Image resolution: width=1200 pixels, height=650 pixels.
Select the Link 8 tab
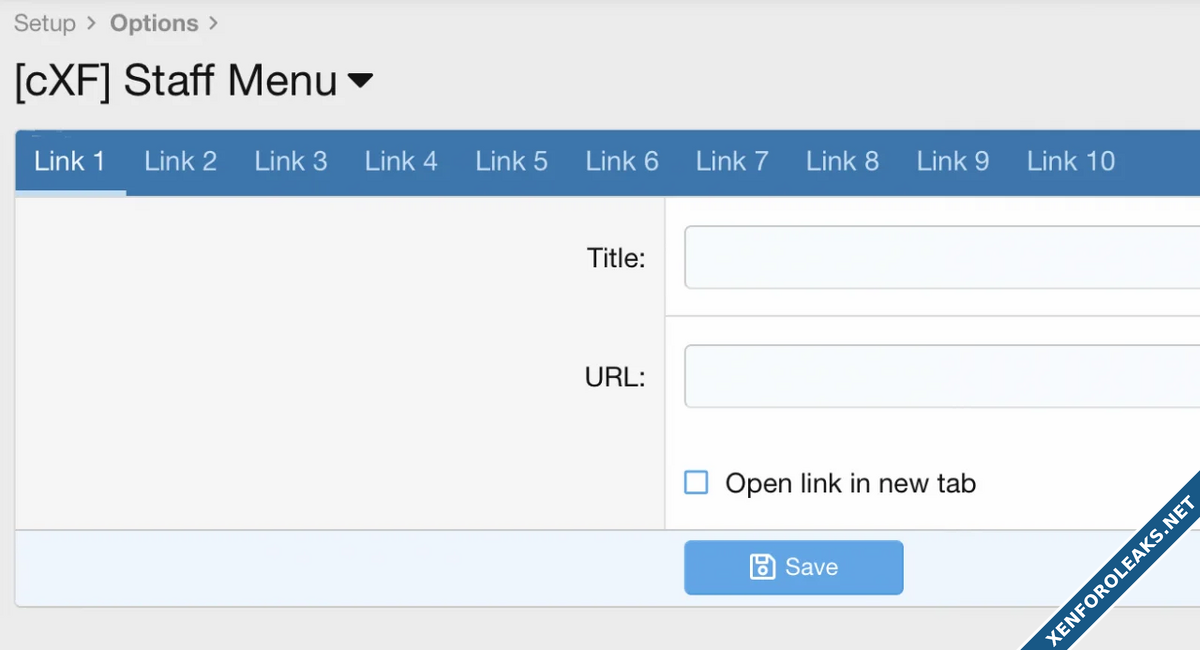pyautogui.click(x=842, y=161)
